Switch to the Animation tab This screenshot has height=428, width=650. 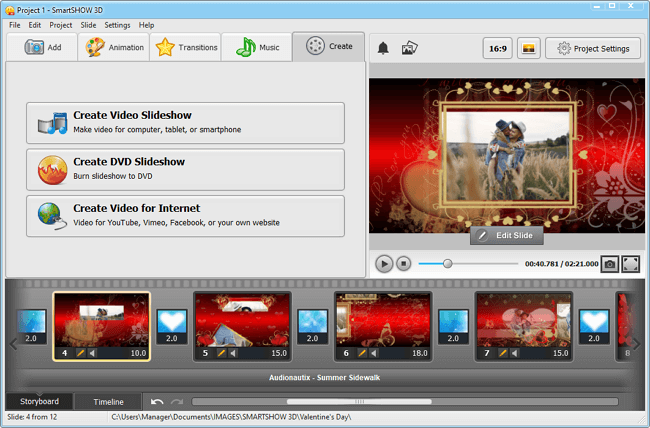coord(114,47)
